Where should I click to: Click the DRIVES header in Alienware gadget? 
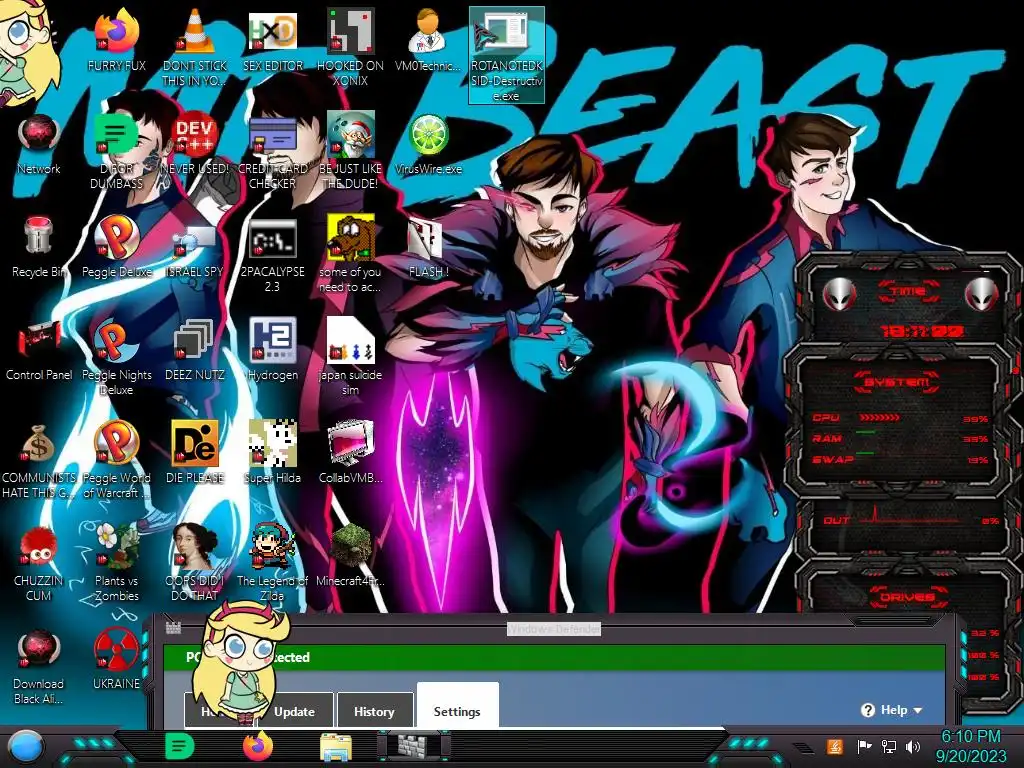[x=906, y=597]
